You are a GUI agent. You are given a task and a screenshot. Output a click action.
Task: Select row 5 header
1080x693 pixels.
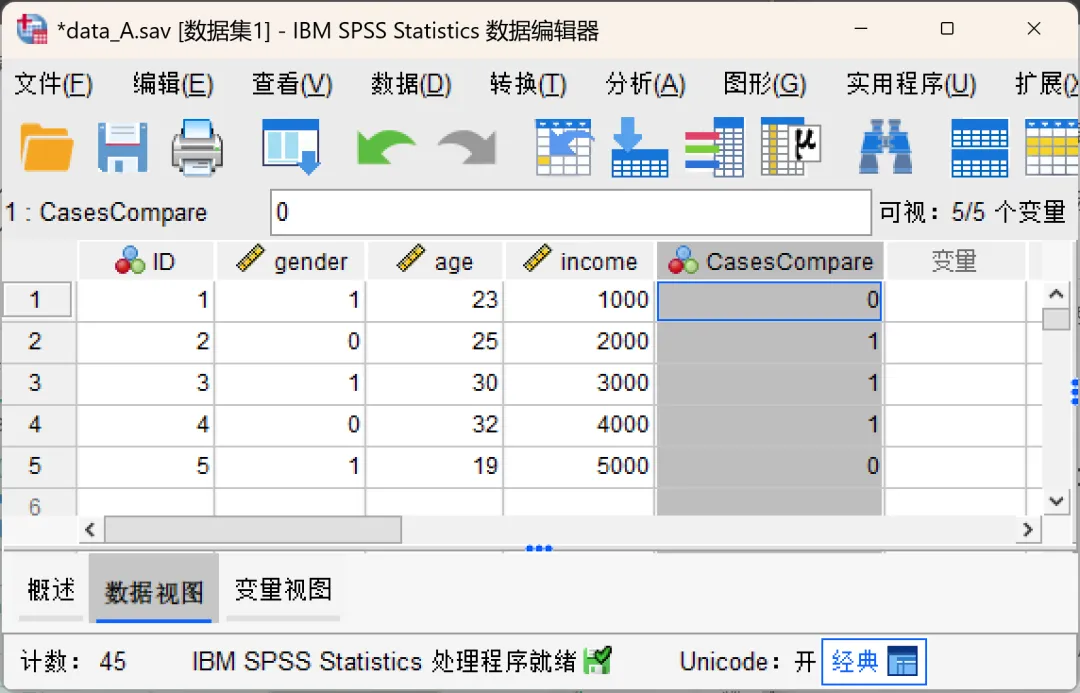tap(37, 466)
